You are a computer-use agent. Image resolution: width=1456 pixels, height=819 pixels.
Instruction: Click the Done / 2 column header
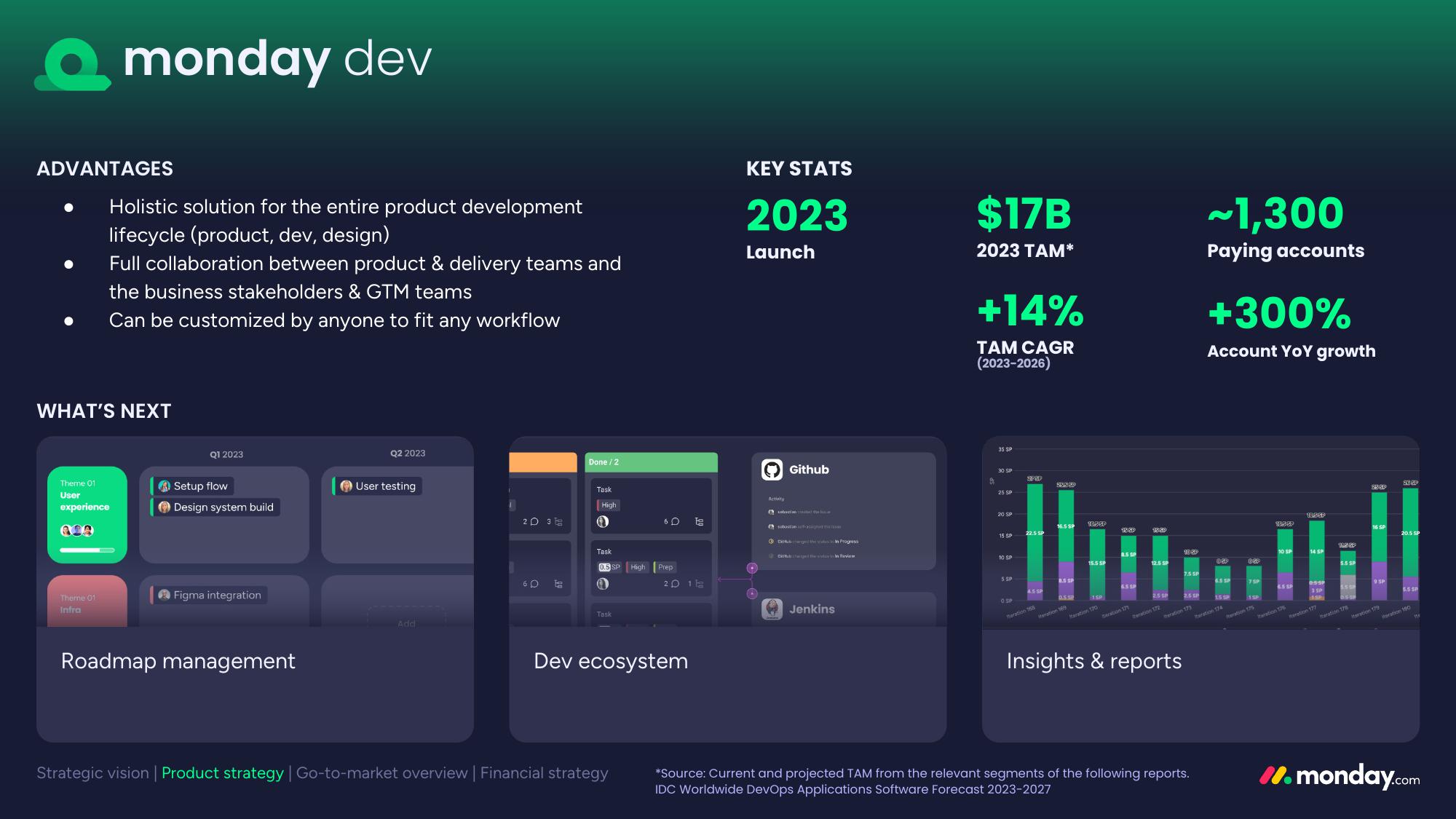651,462
